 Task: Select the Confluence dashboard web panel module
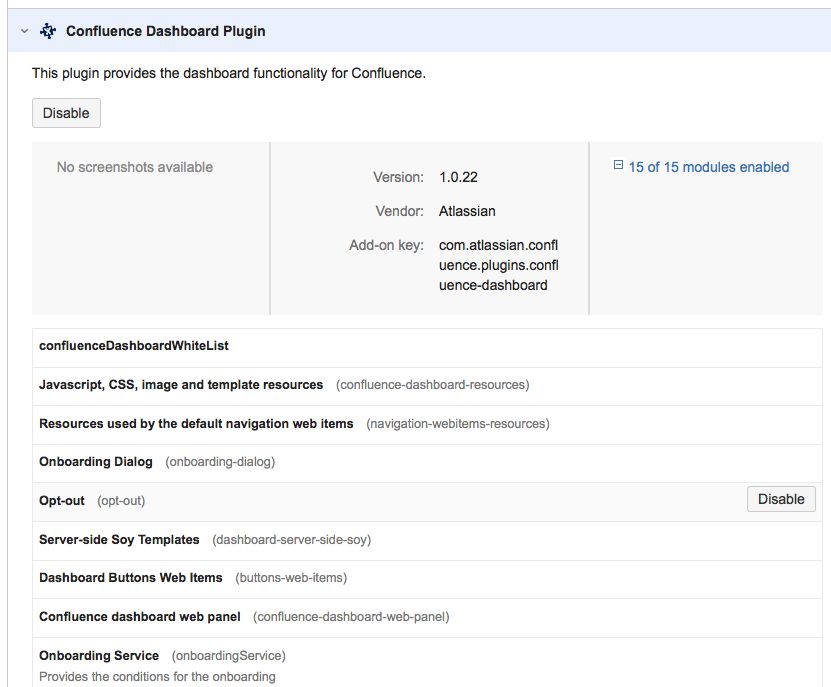(140, 617)
